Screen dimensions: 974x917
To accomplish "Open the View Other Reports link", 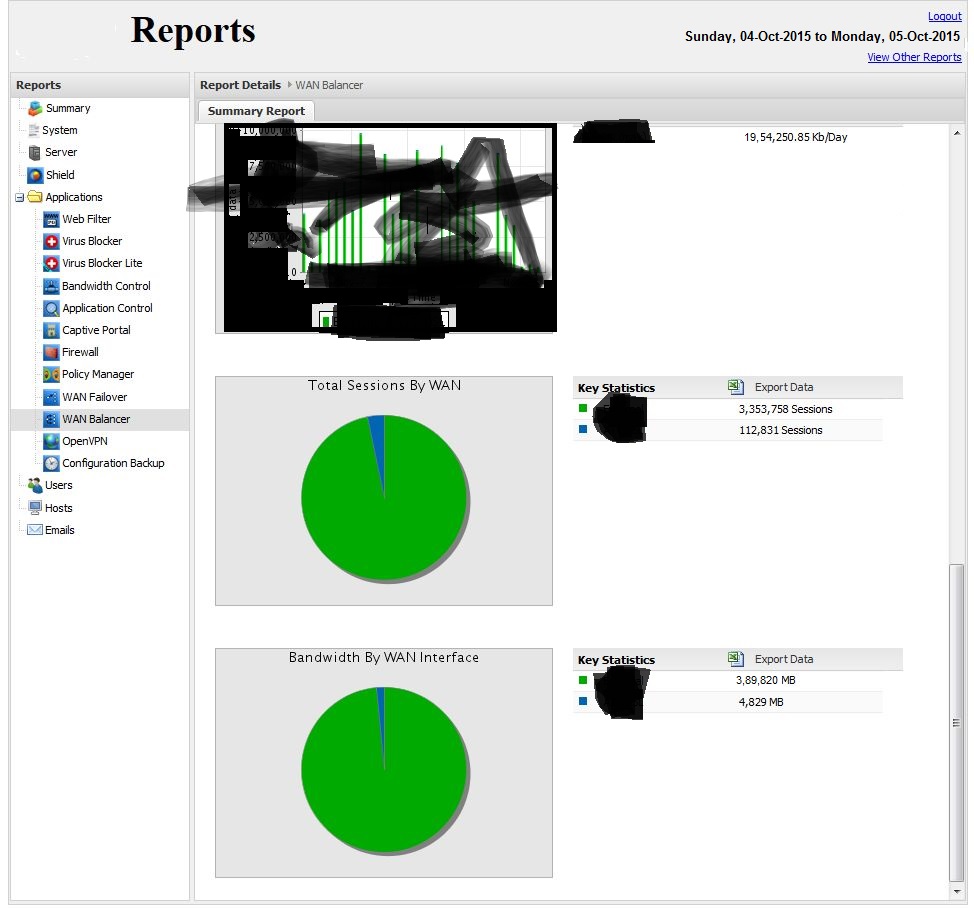I will [x=914, y=57].
